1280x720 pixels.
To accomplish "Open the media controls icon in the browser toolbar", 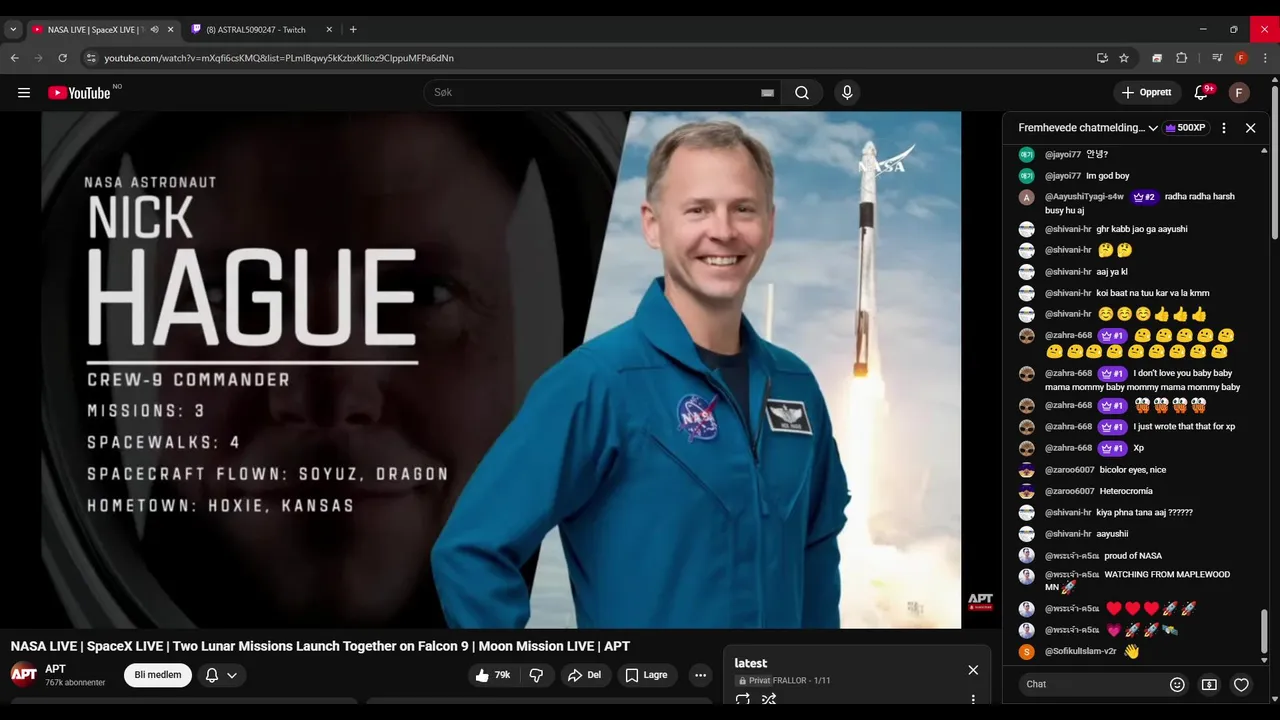I will pyautogui.click(x=1217, y=58).
